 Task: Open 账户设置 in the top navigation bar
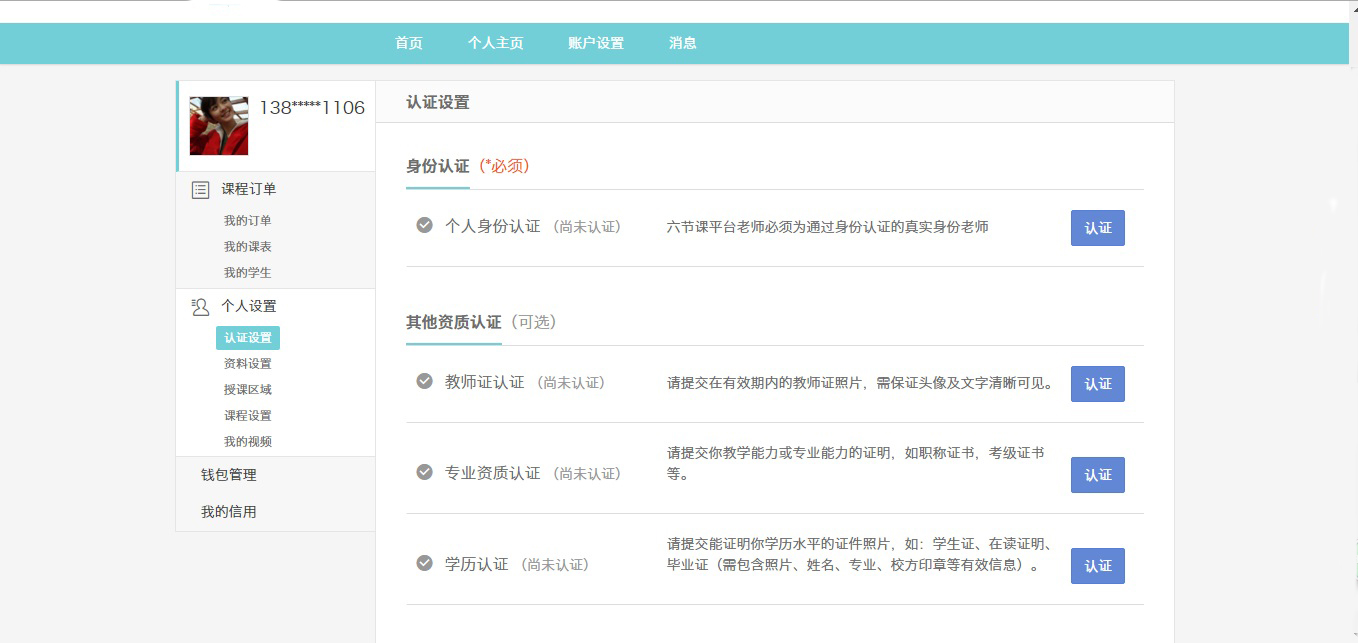(x=595, y=43)
